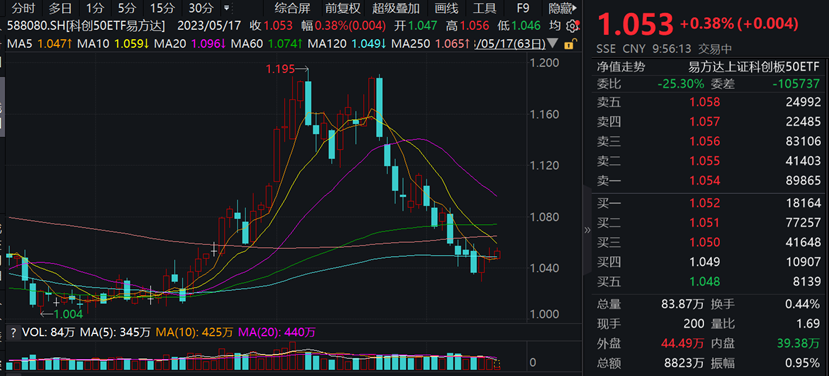Click VOL: 84万 volume label

49,333
